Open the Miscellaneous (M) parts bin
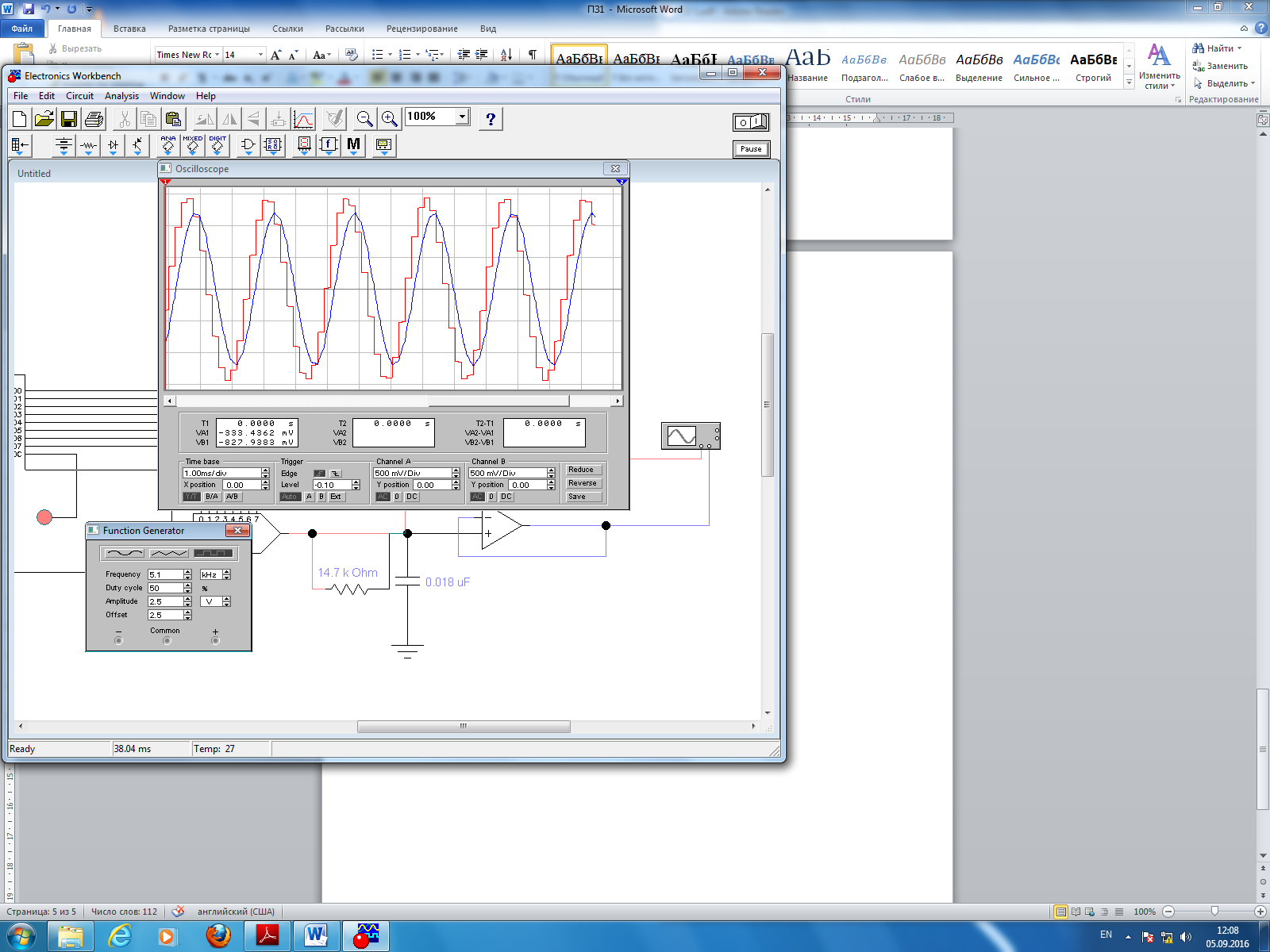 [353, 145]
